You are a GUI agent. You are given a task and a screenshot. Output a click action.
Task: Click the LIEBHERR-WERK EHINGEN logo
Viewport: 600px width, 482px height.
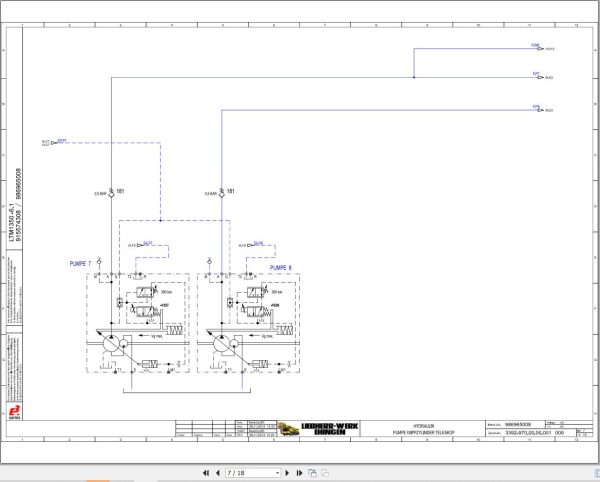(x=330, y=429)
